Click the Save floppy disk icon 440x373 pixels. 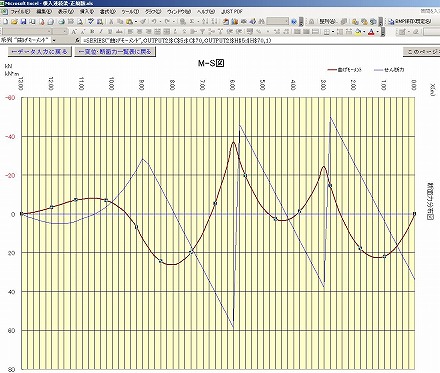coord(23,22)
